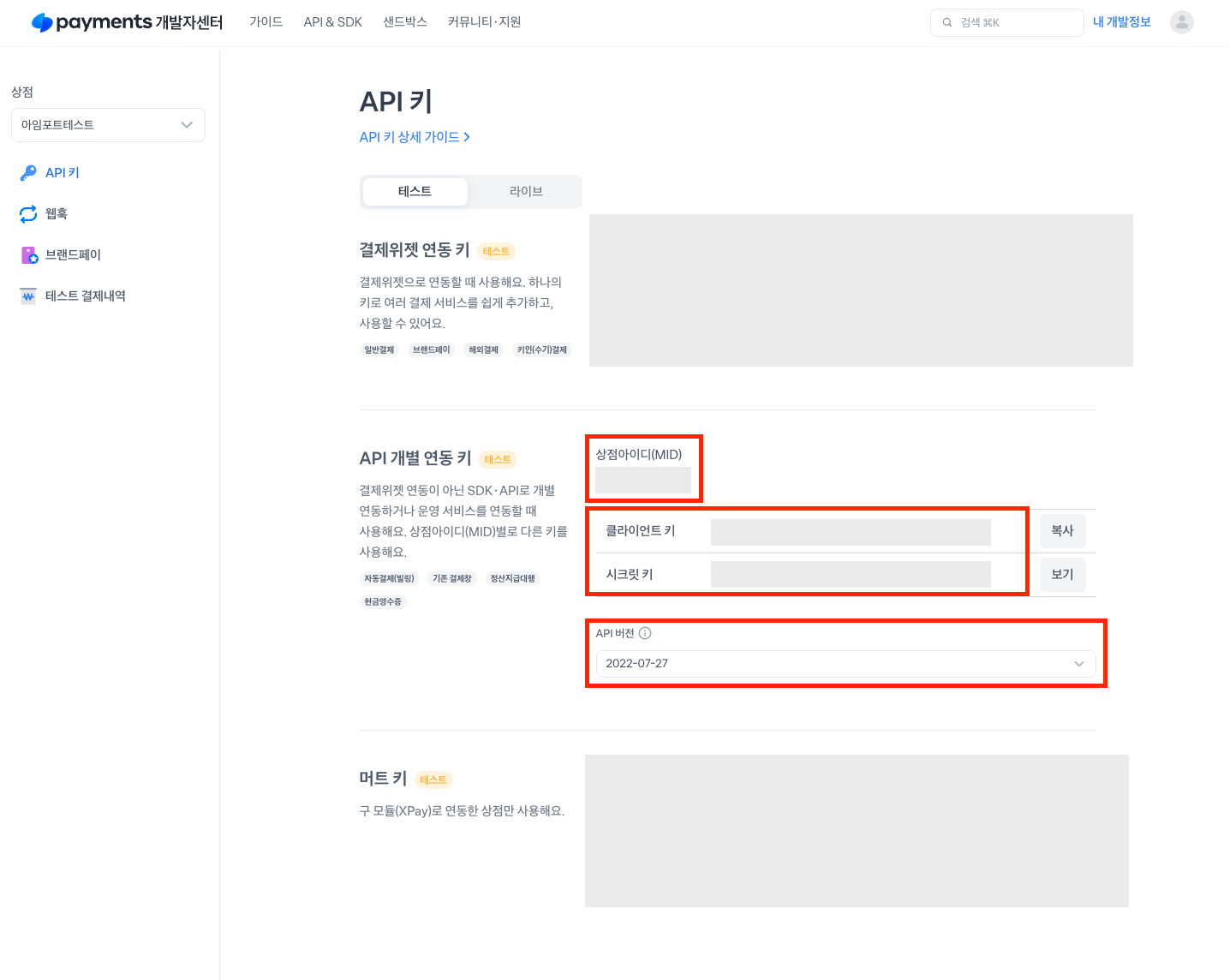Click the 키인(수기)결제 tag

(x=542, y=350)
